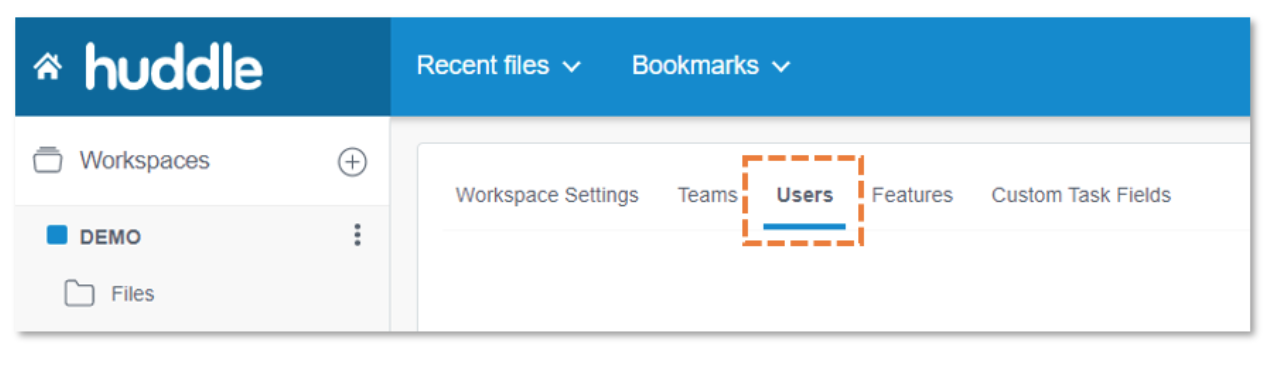
Task: Open the Recent files dropdown
Action: click(499, 66)
